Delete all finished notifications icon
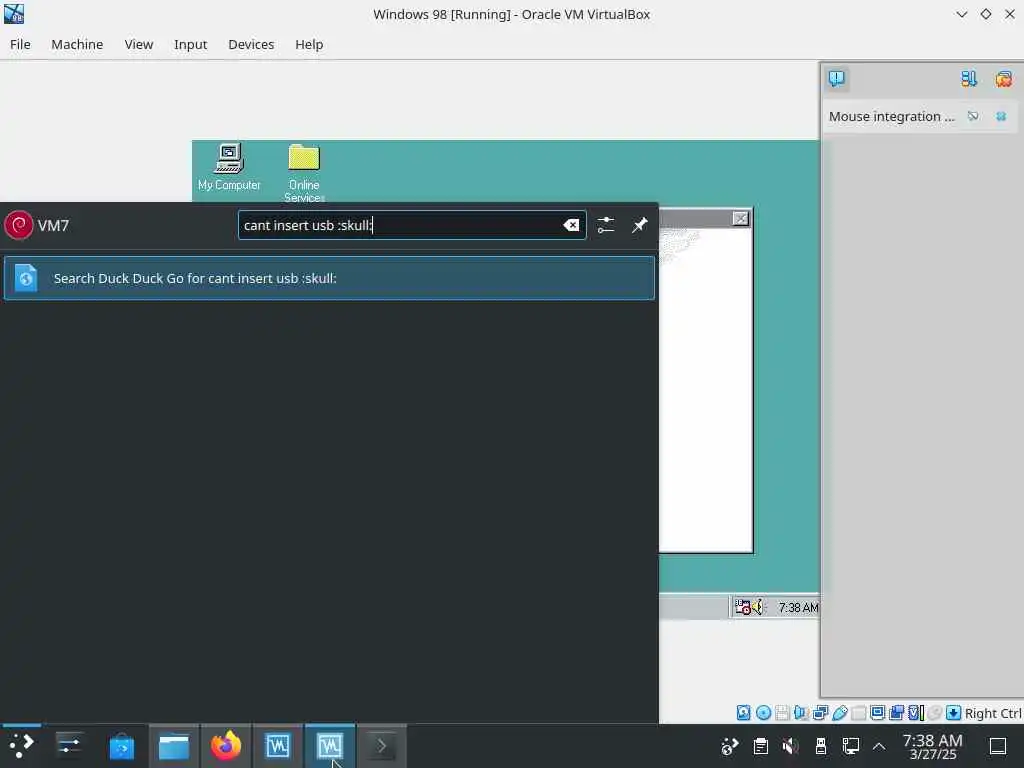 pyautogui.click(x=1004, y=79)
